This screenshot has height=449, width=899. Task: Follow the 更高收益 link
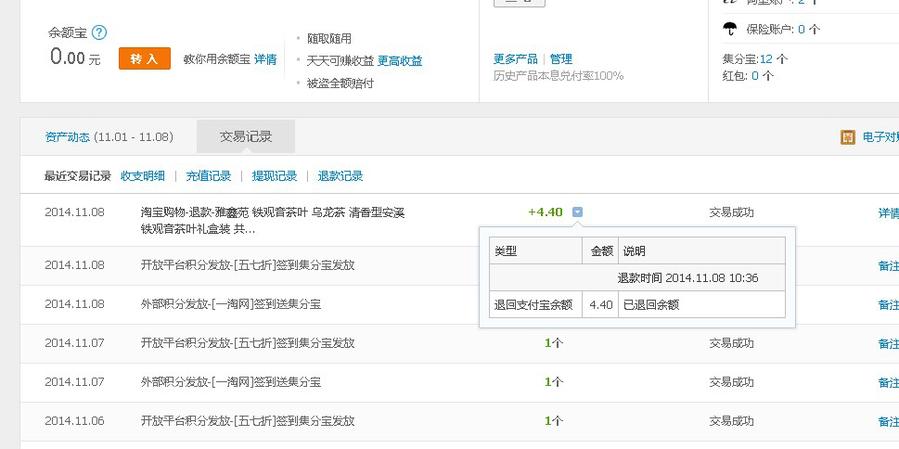pyautogui.click(x=400, y=61)
